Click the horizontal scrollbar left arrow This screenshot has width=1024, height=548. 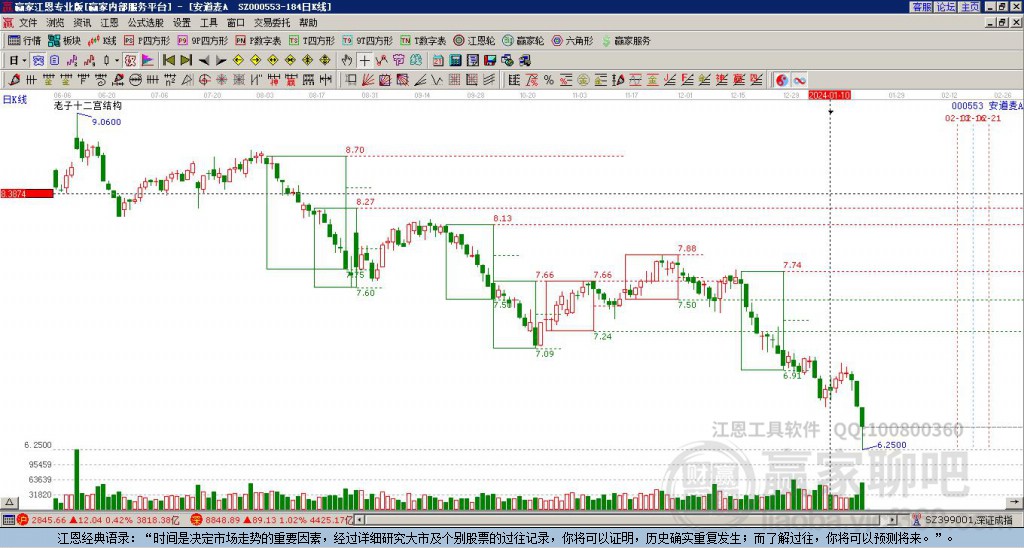(359, 520)
